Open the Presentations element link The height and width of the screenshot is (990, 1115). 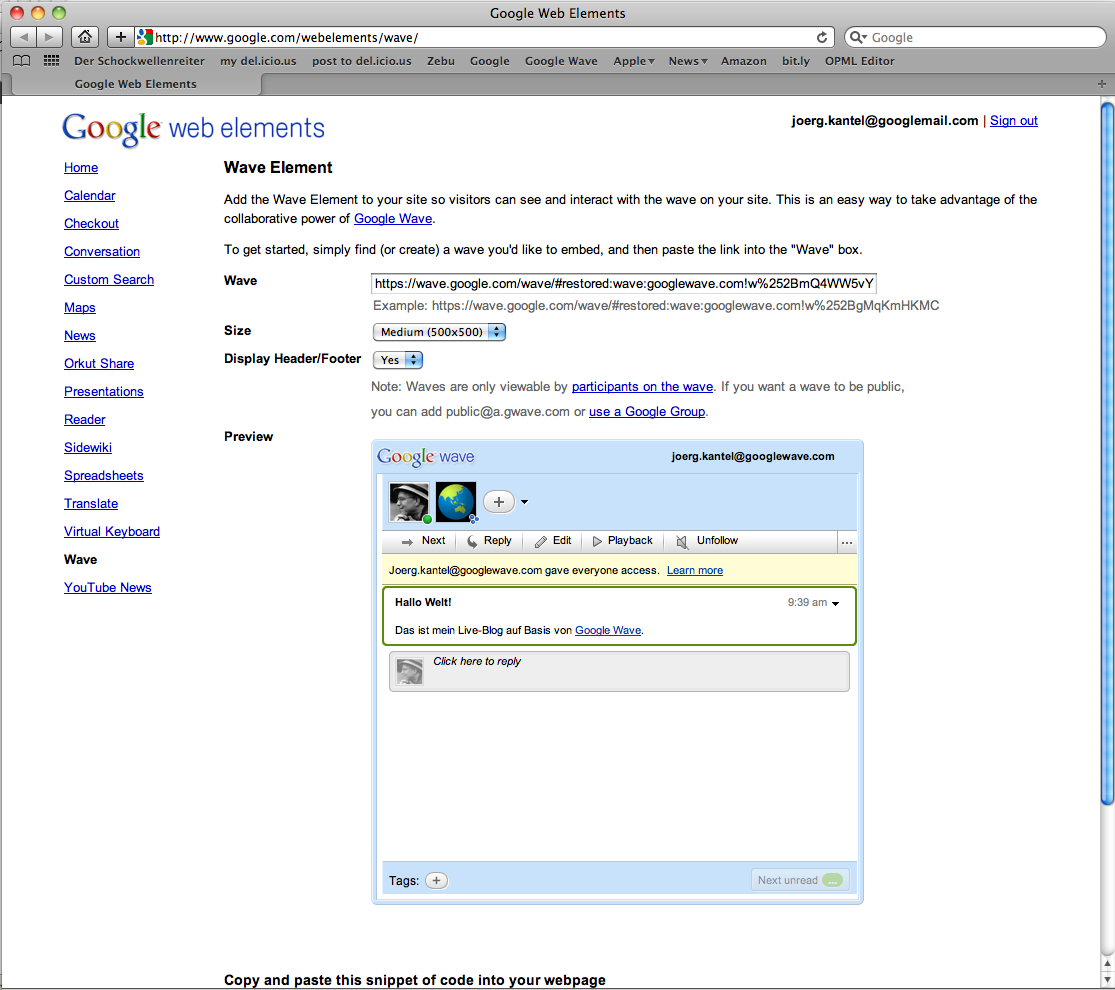(104, 392)
